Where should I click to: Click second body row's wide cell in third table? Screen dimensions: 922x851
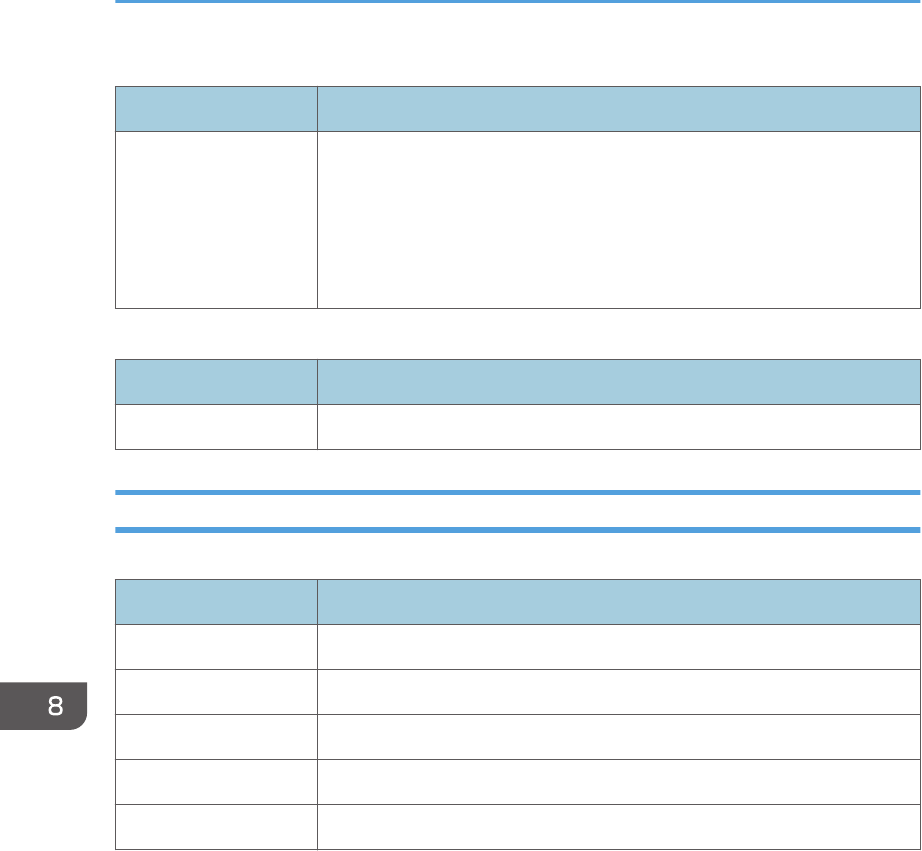pyautogui.click(x=619, y=692)
